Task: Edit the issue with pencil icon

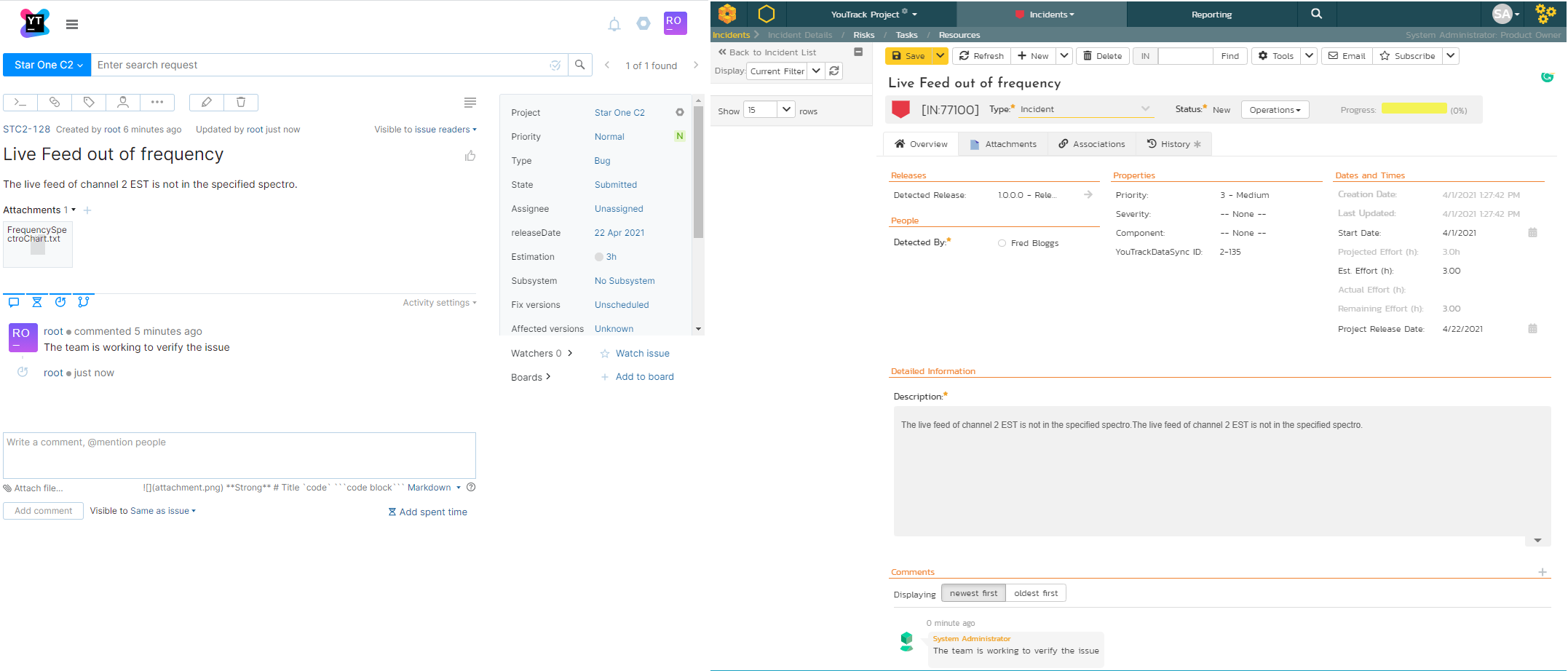Action: click(x=207, y=103)
